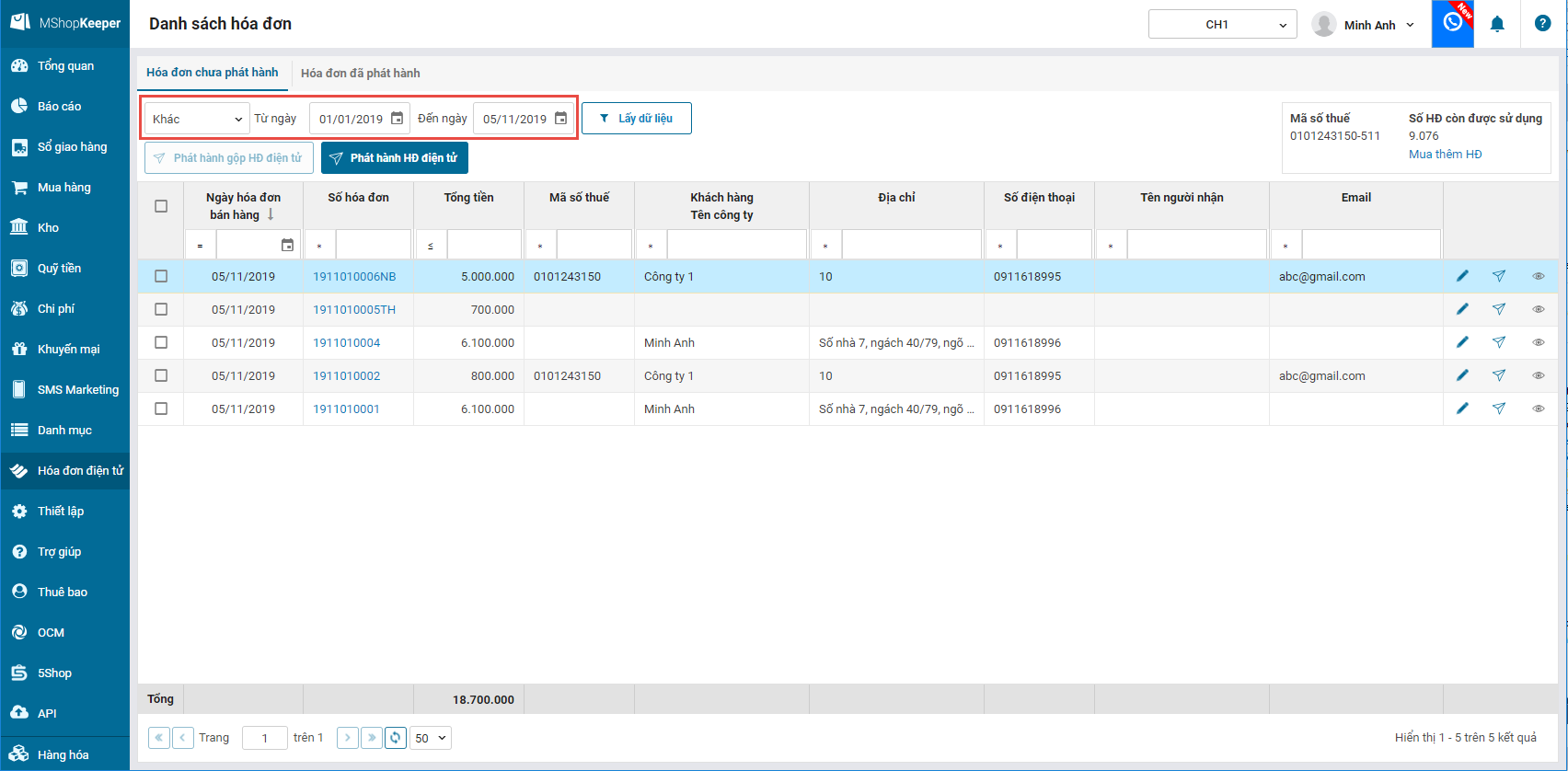View invoice 1911010002 with eye icon

click(x=1538, y=375)
